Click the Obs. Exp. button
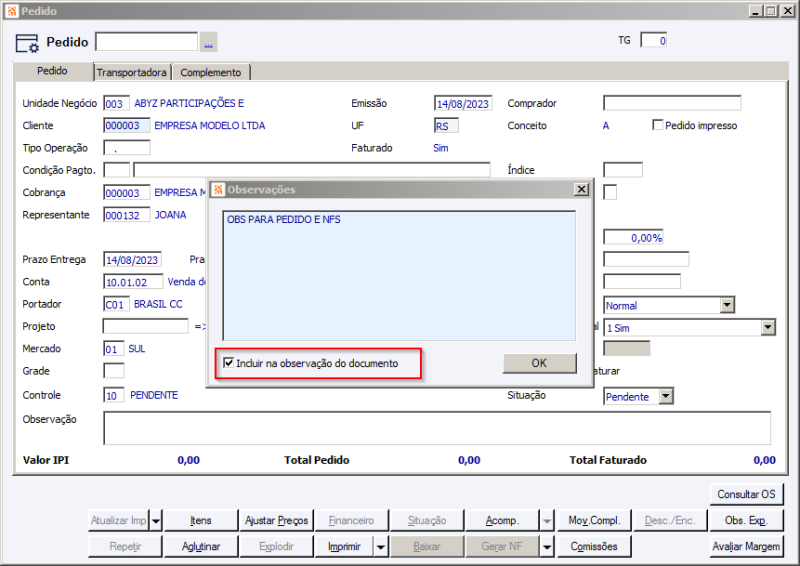The width and height of the screenshot is (800, 566). [x=746, y=521]
